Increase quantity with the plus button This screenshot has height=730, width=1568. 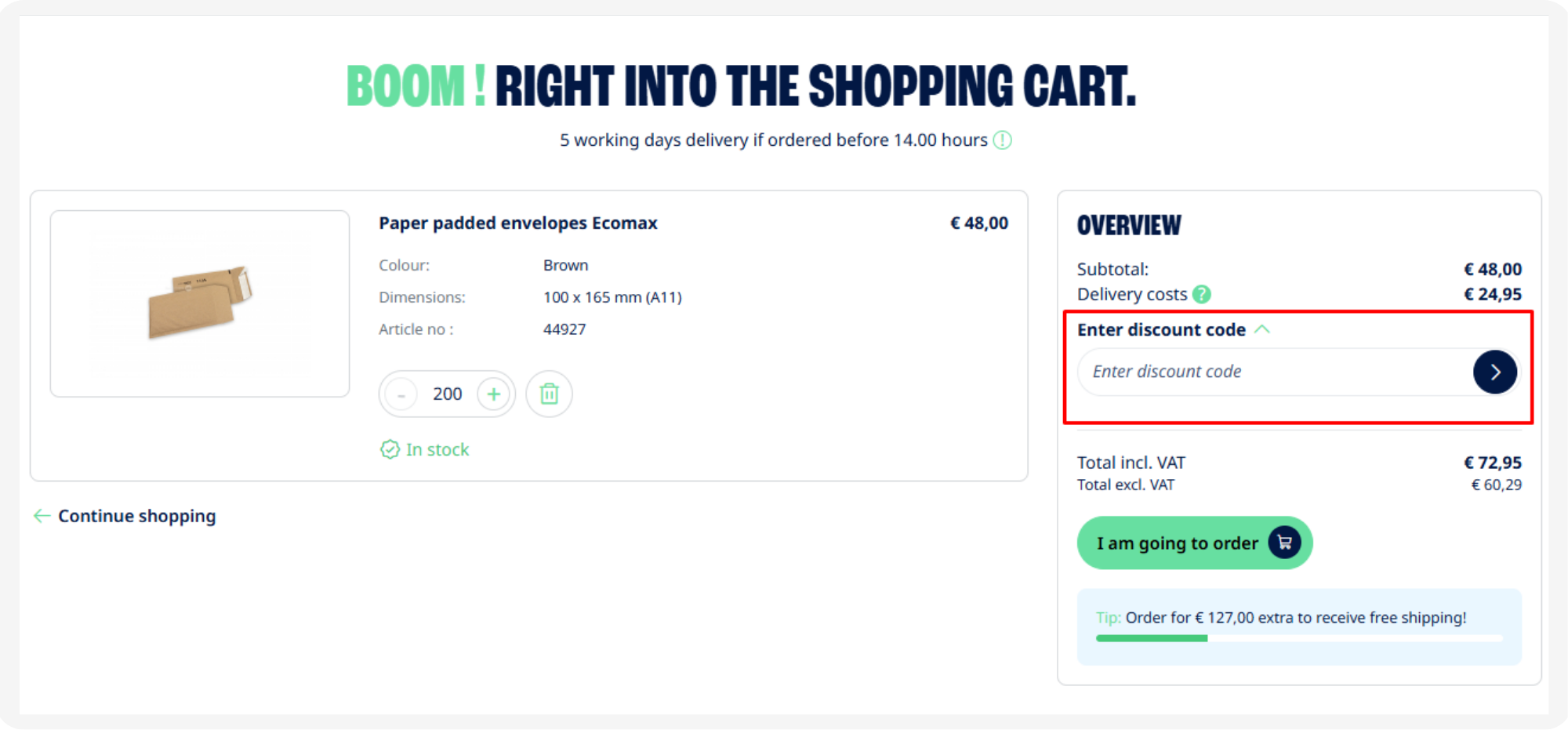click(493, 394)
